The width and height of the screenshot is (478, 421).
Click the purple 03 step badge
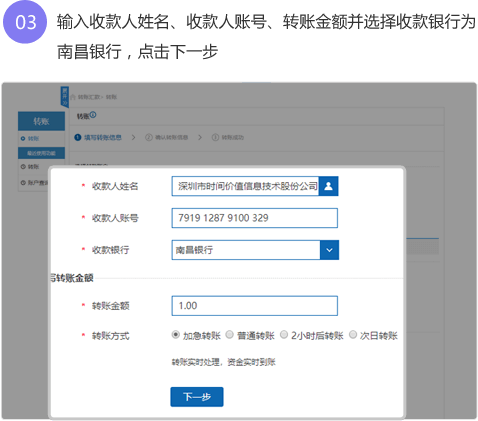click(25, 22)
